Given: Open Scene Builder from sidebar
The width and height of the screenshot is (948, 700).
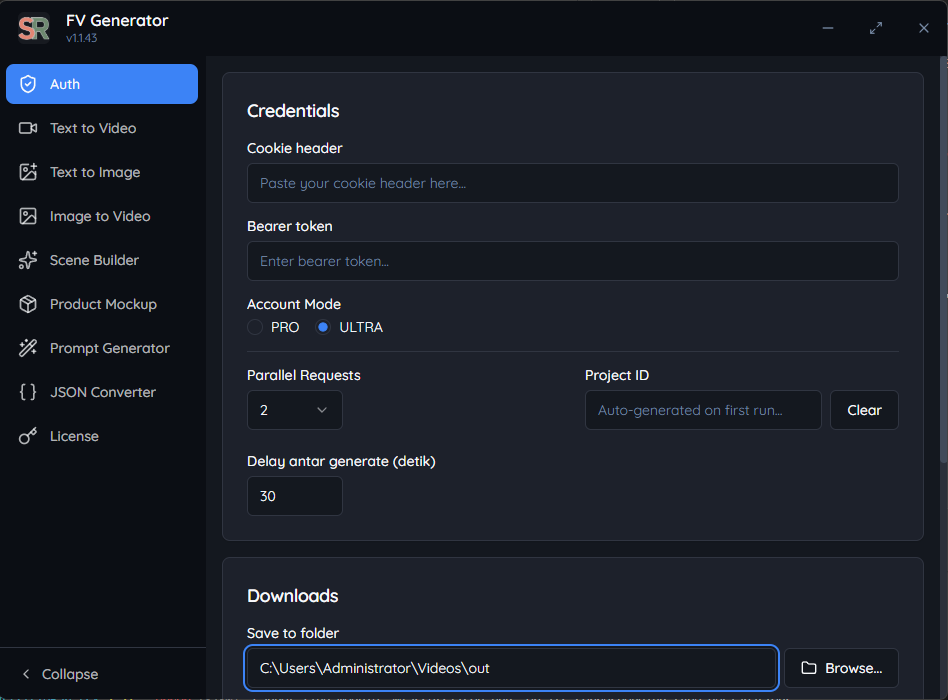Looking at the screenshot, I should 102,260.
